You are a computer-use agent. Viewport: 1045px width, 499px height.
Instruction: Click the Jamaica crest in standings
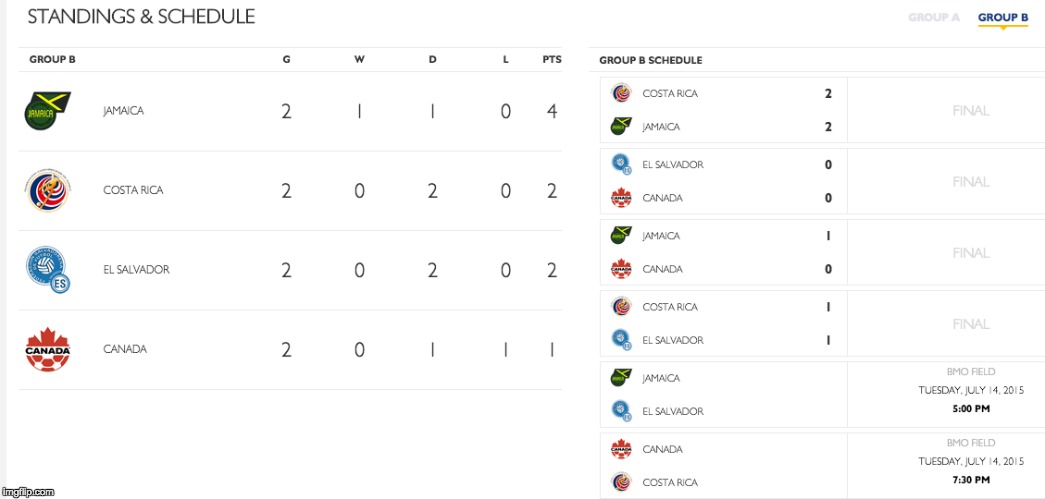(48, 111)
